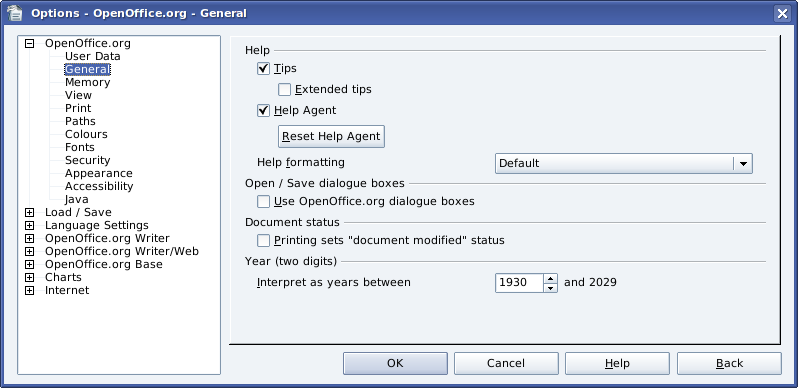798x388 pixels.
Task: Expand the Internet node
Action: pos(30,291)
